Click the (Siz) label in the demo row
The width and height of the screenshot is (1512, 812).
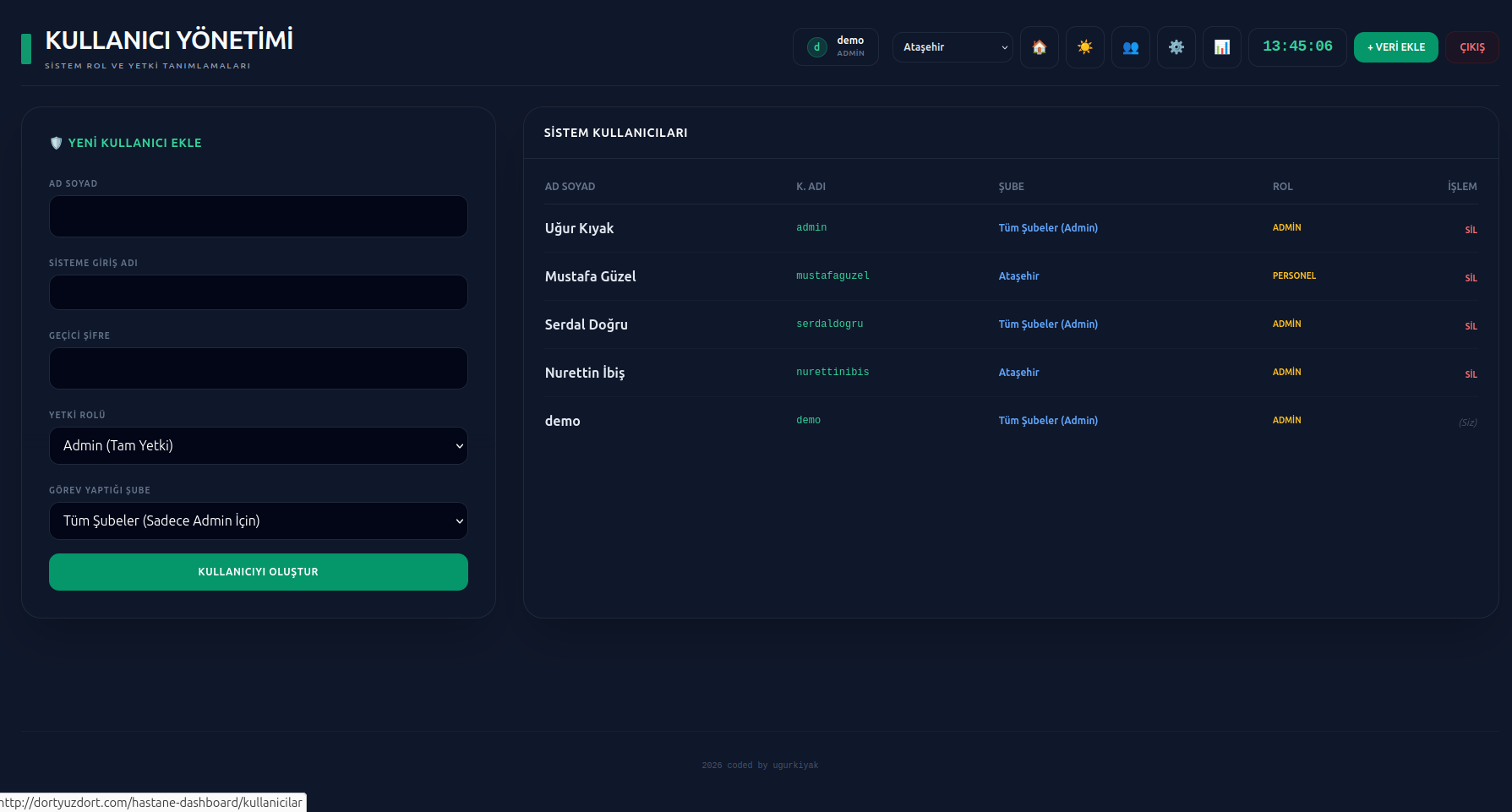click(1468, 422)
